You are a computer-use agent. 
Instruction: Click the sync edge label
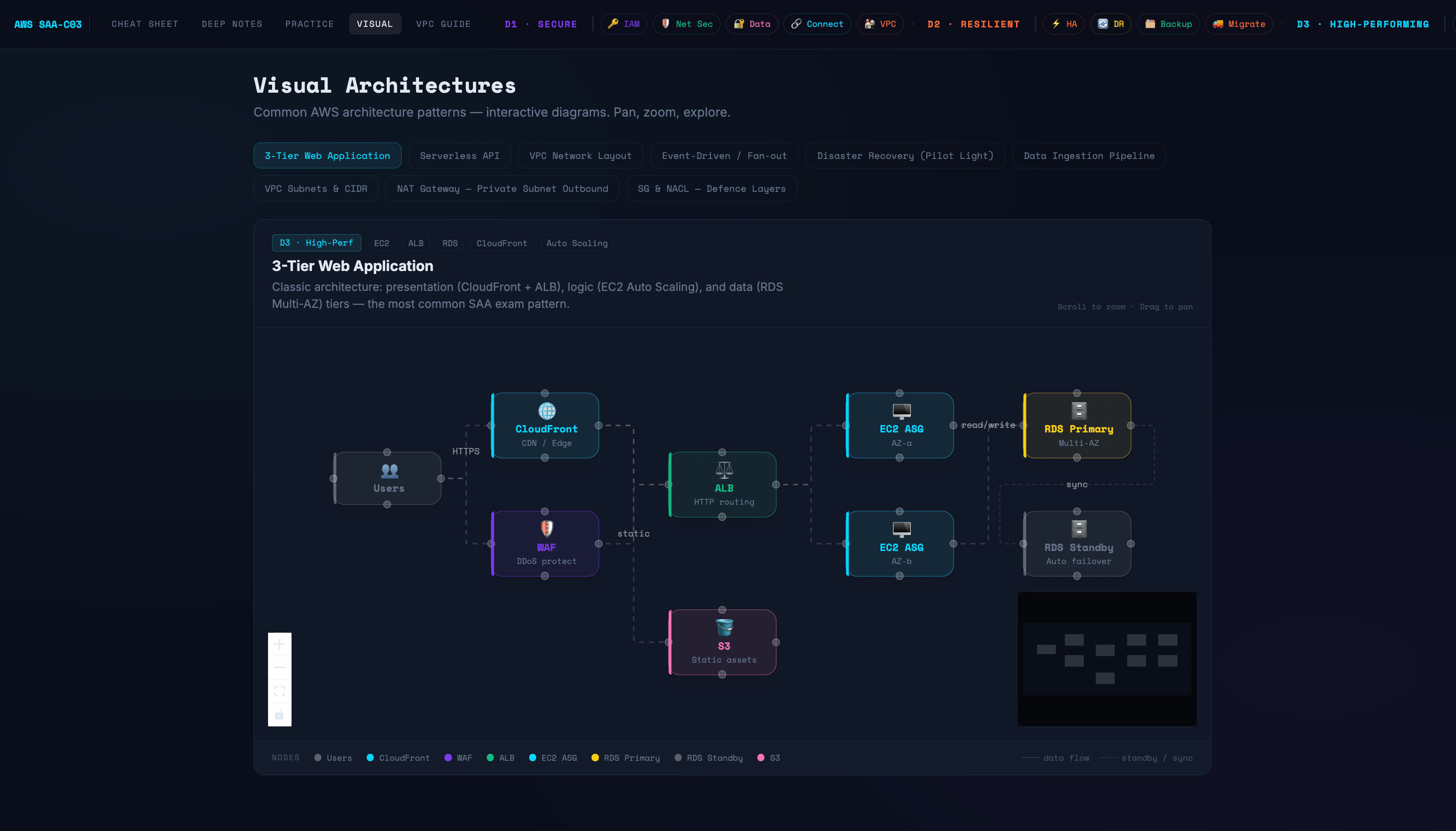point(1077,484)
